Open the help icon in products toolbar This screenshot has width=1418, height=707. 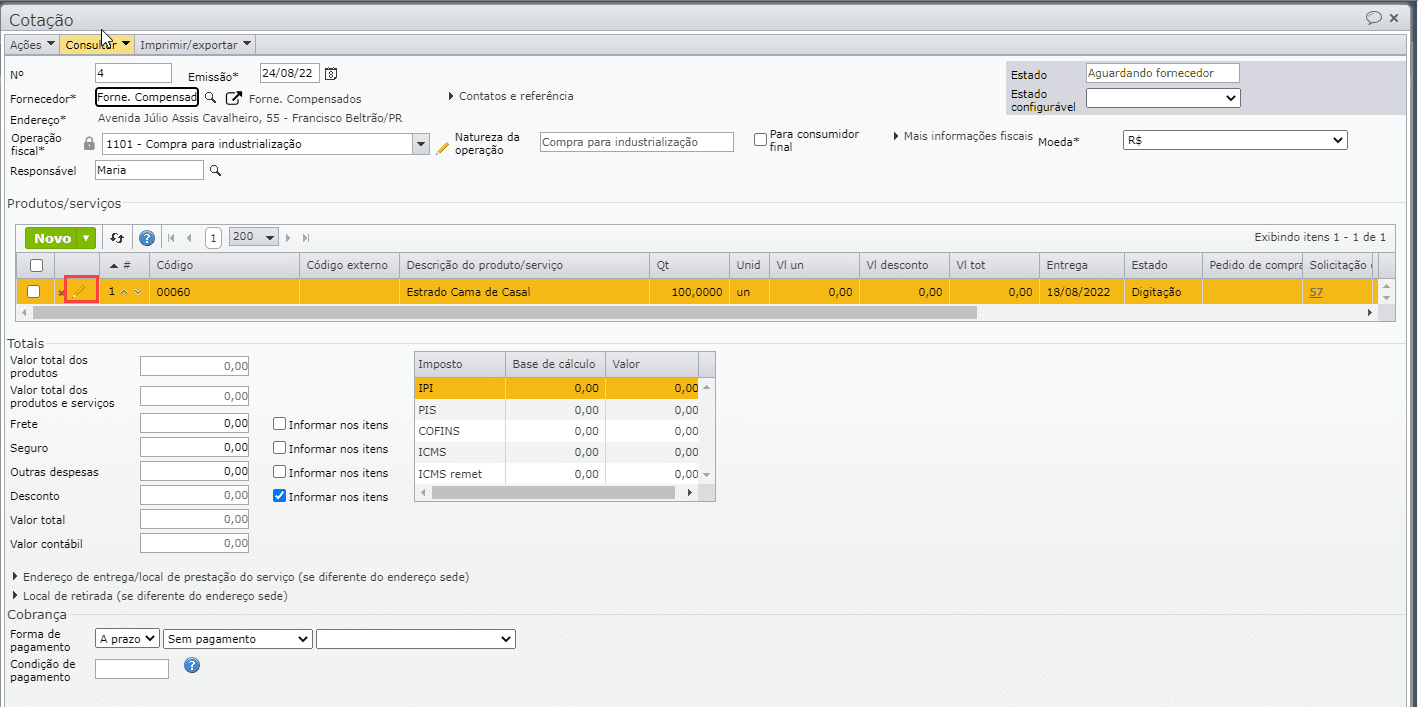(147, 238)
